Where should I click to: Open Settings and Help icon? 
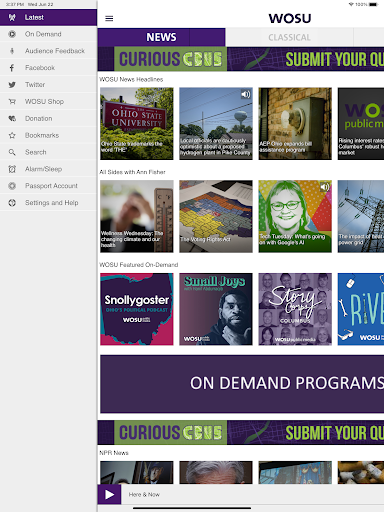(12, 203)
